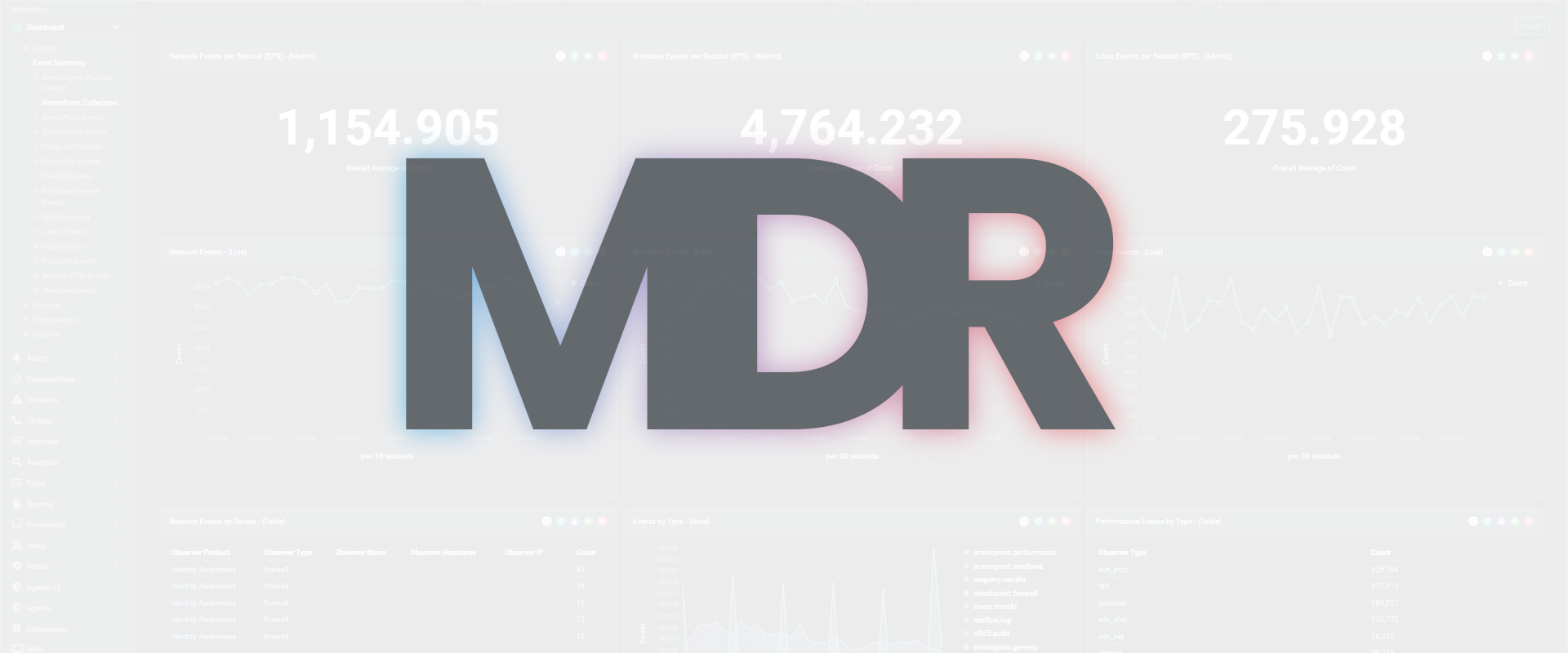Image resolution: width=1568 pixels, height=653 pixels.
Task: Open Vulnerabilities via its globe icon
Action: [16, 380]
